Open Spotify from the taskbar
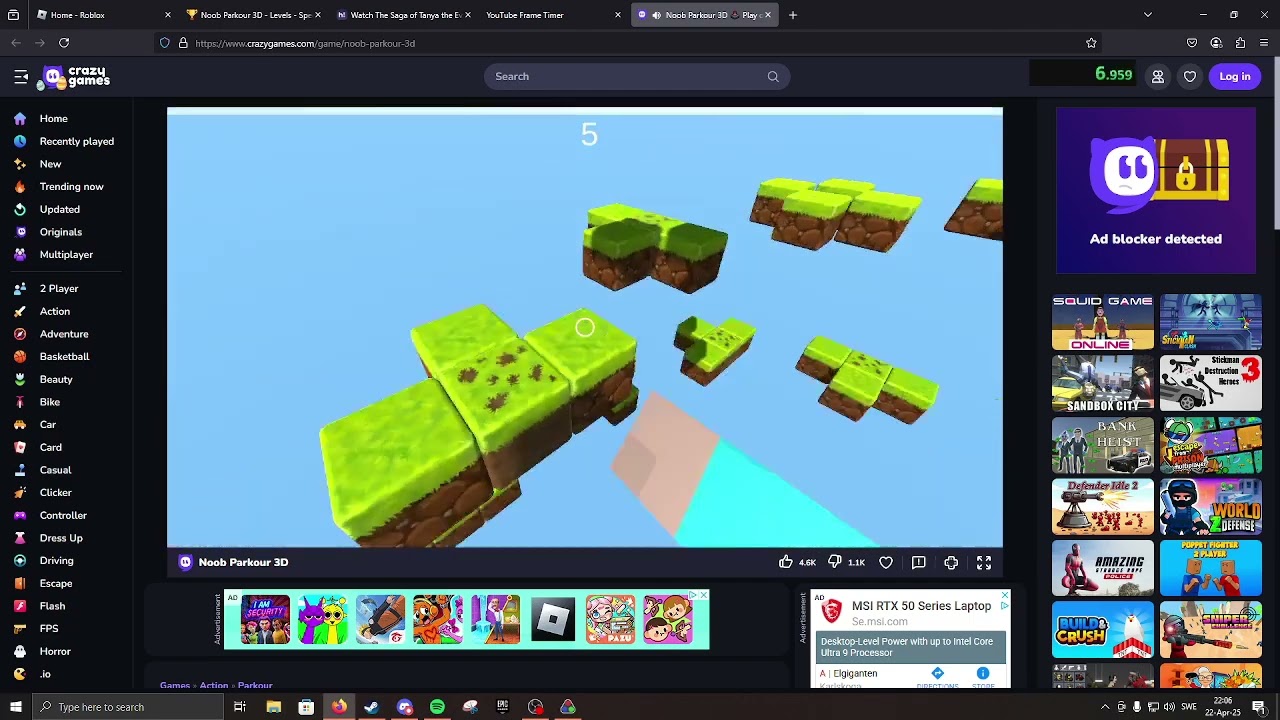Image resolution: width=1280 pixels, height=720 pixels. coord(437,707)
